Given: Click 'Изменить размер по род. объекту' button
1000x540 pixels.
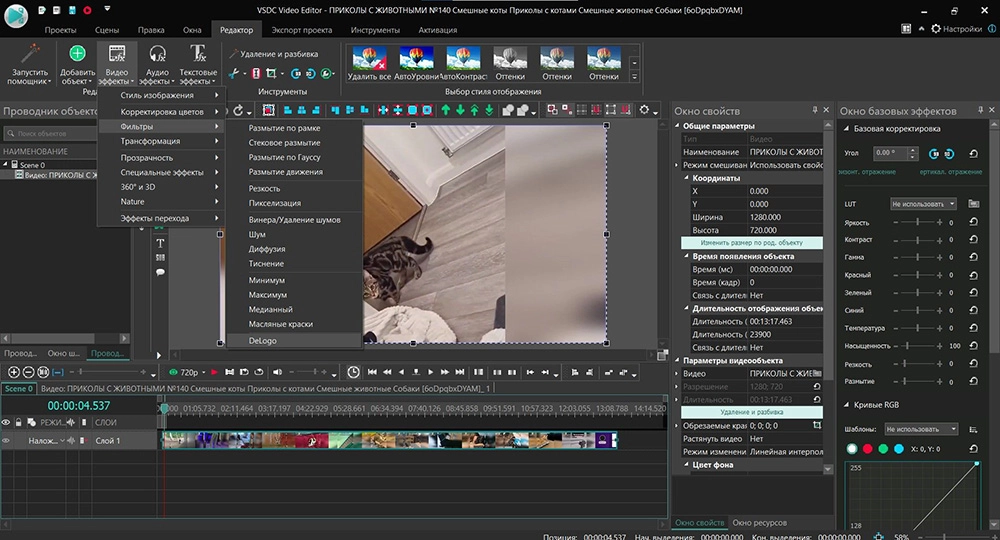Looking at the screenshot, I should (751, 243).
